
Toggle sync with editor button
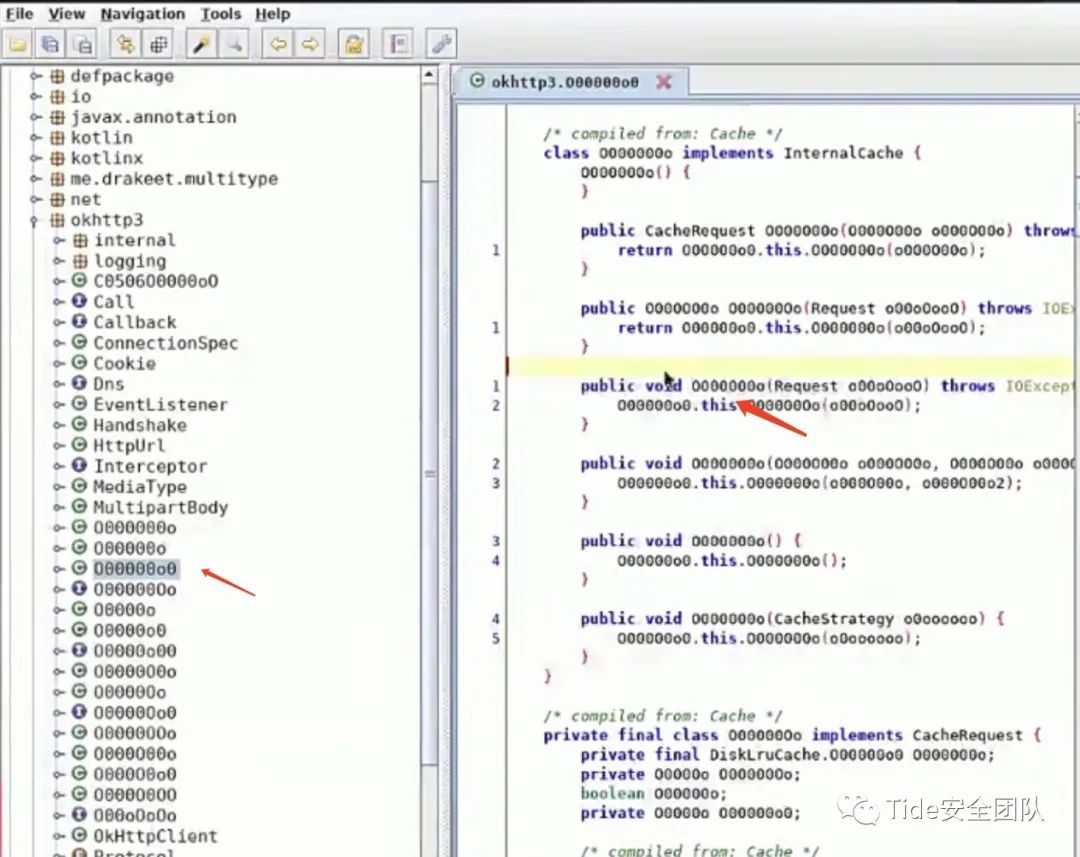pos(125,44)
